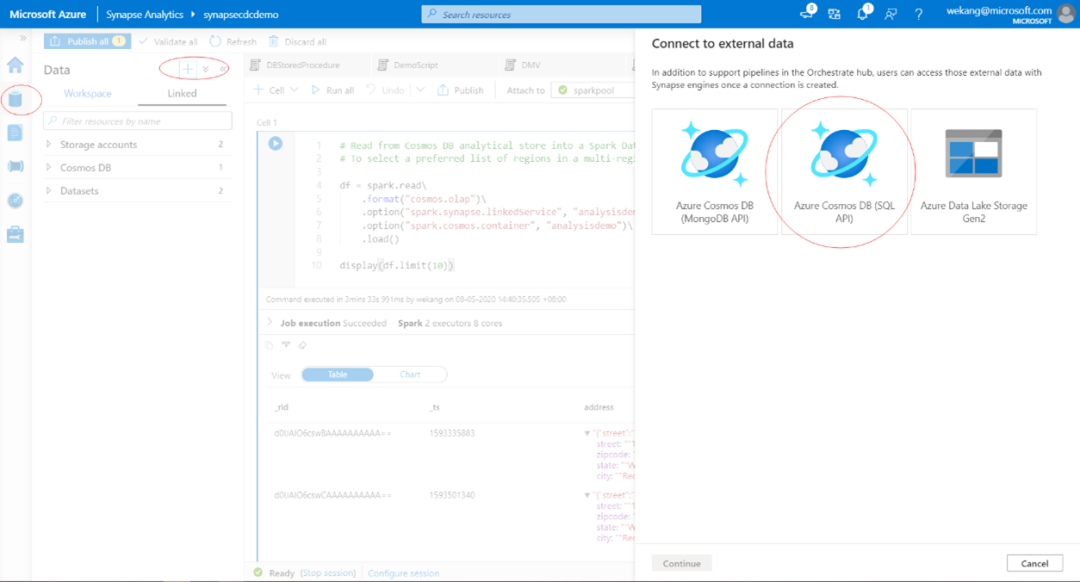
Task: Click Validate all
Action: point(168,41)
